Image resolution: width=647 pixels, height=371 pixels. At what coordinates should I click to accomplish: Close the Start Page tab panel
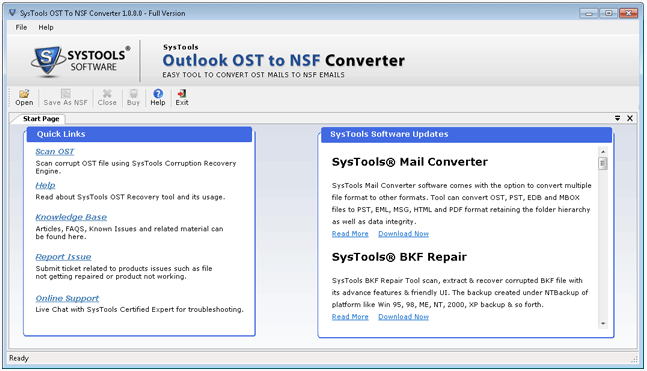(x=630, y=118)
